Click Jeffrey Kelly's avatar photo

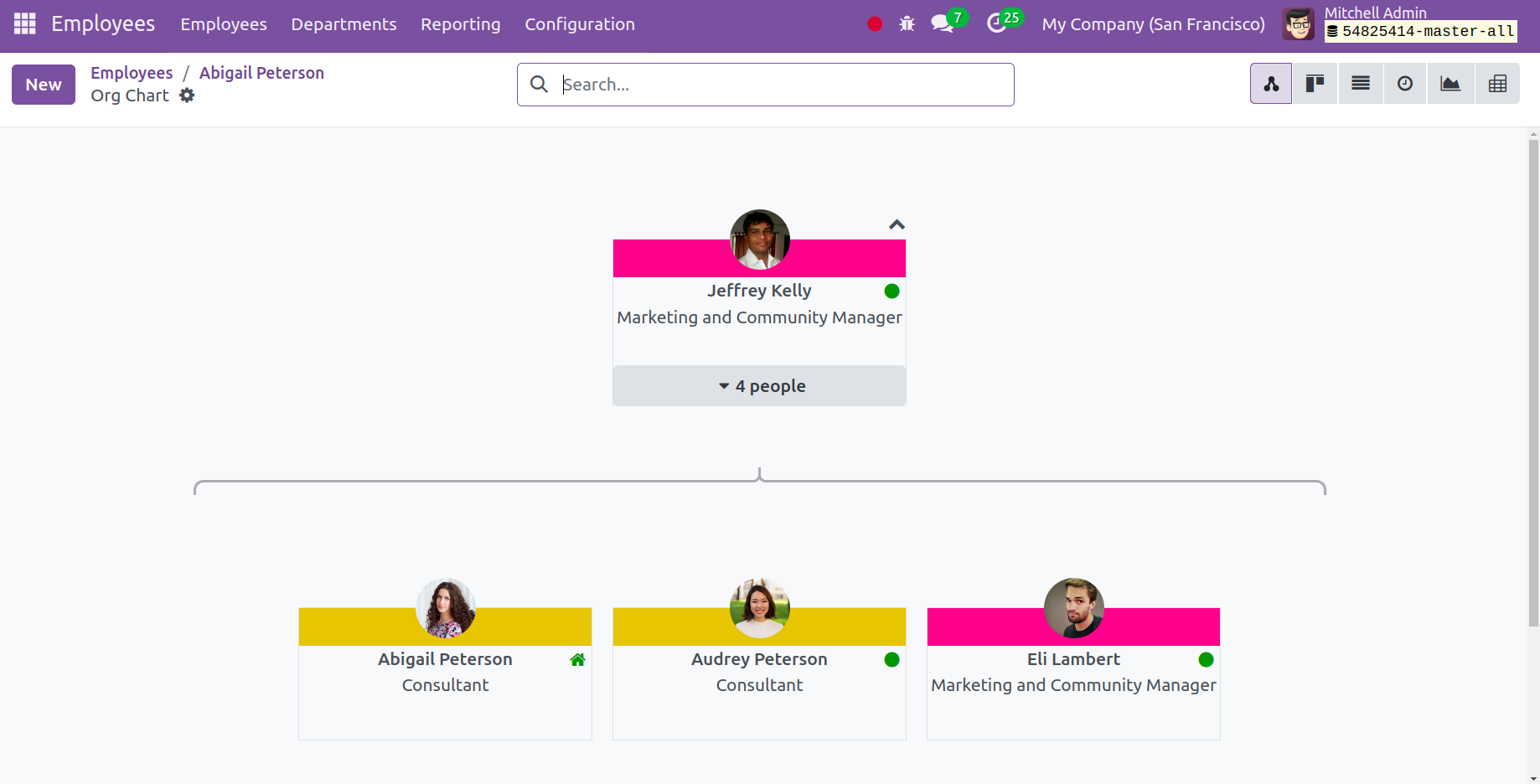(760, 240)
